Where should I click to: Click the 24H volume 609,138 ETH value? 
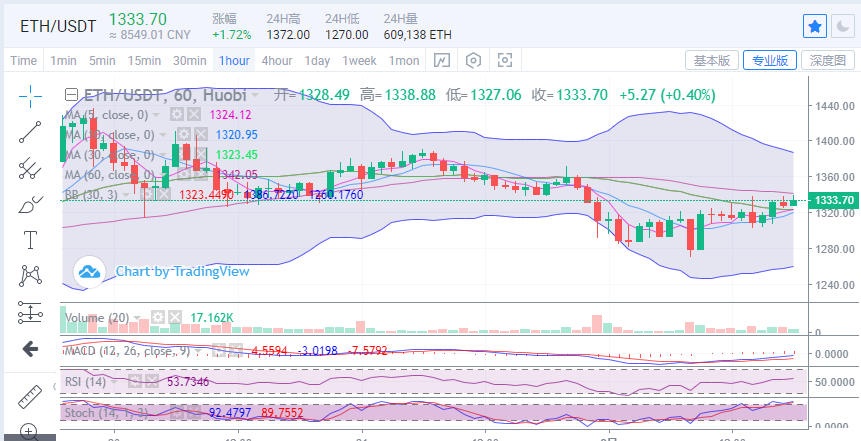click(417, 35)
